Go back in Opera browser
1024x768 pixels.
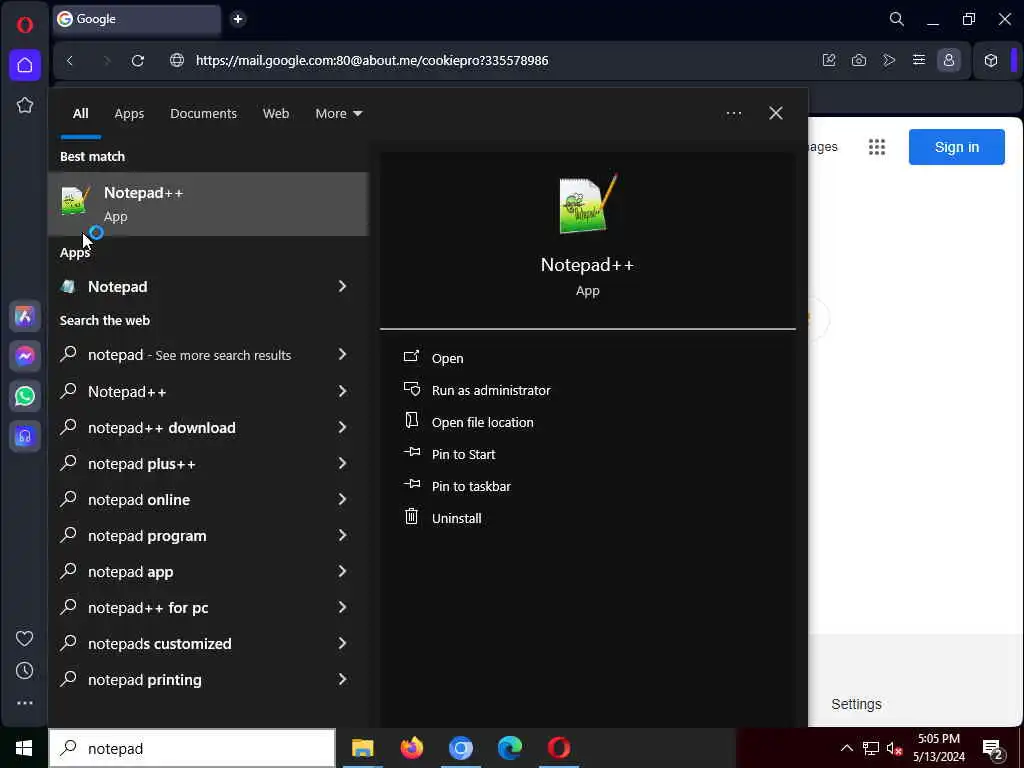point(70,61)
